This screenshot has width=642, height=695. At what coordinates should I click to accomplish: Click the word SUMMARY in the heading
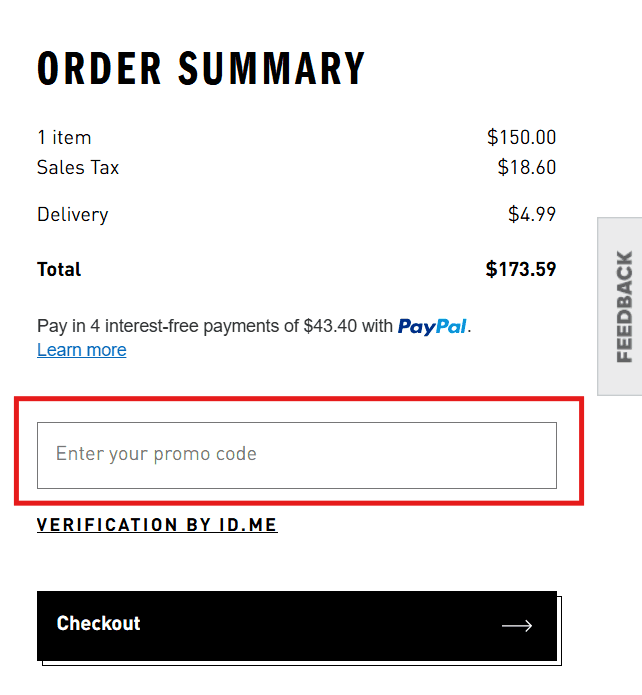272,69
